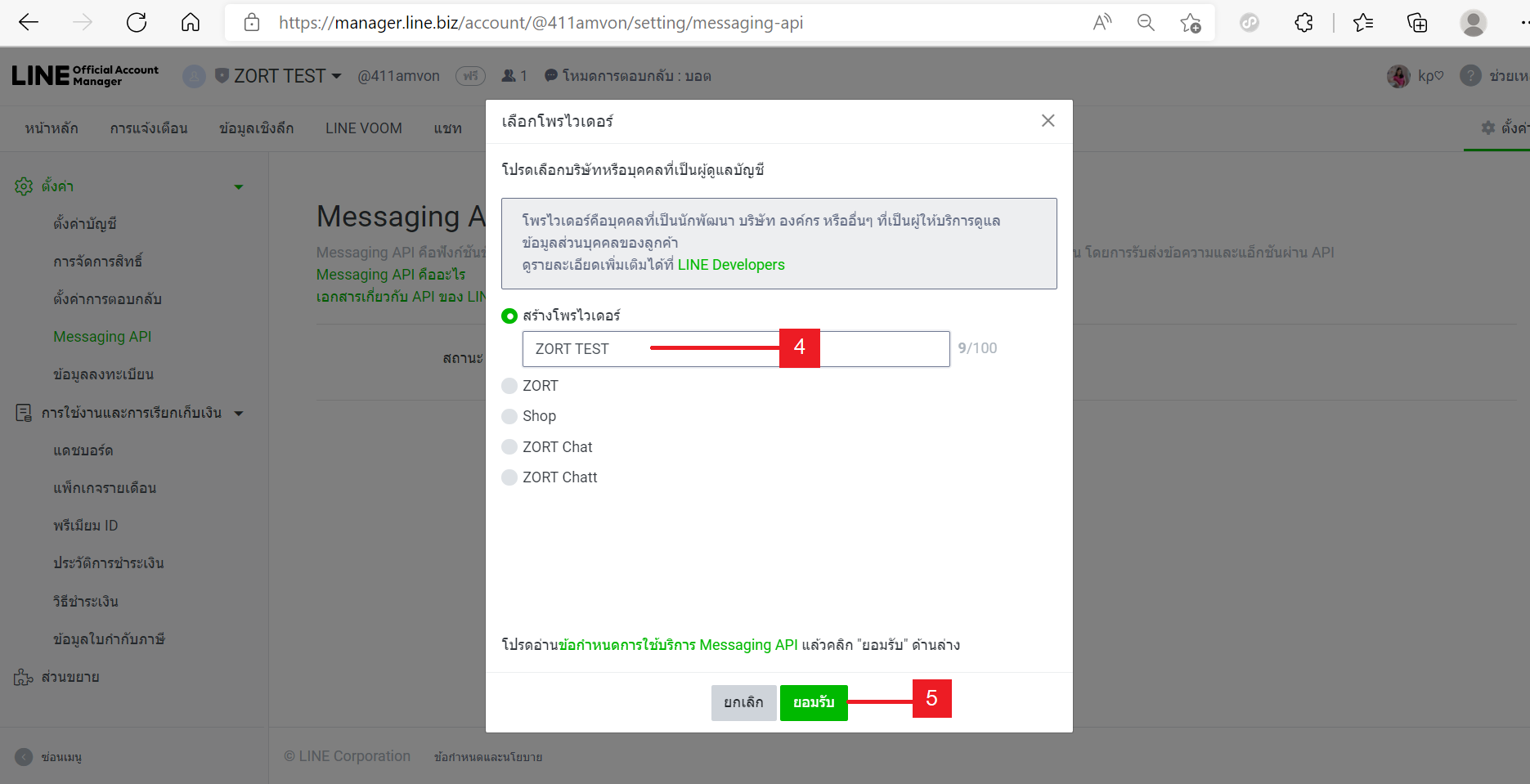Open the LINE VOOM tab

[364, 128]
